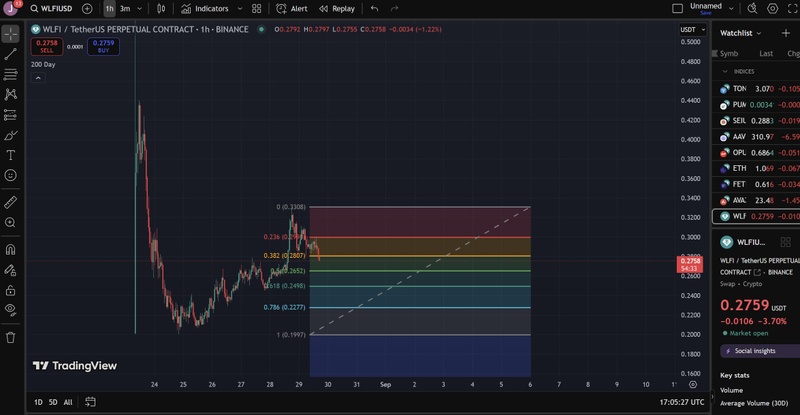Open the Watchlist dropdown
The height and width of the screenshot is (415, 800).
click(x=740, y=33)
